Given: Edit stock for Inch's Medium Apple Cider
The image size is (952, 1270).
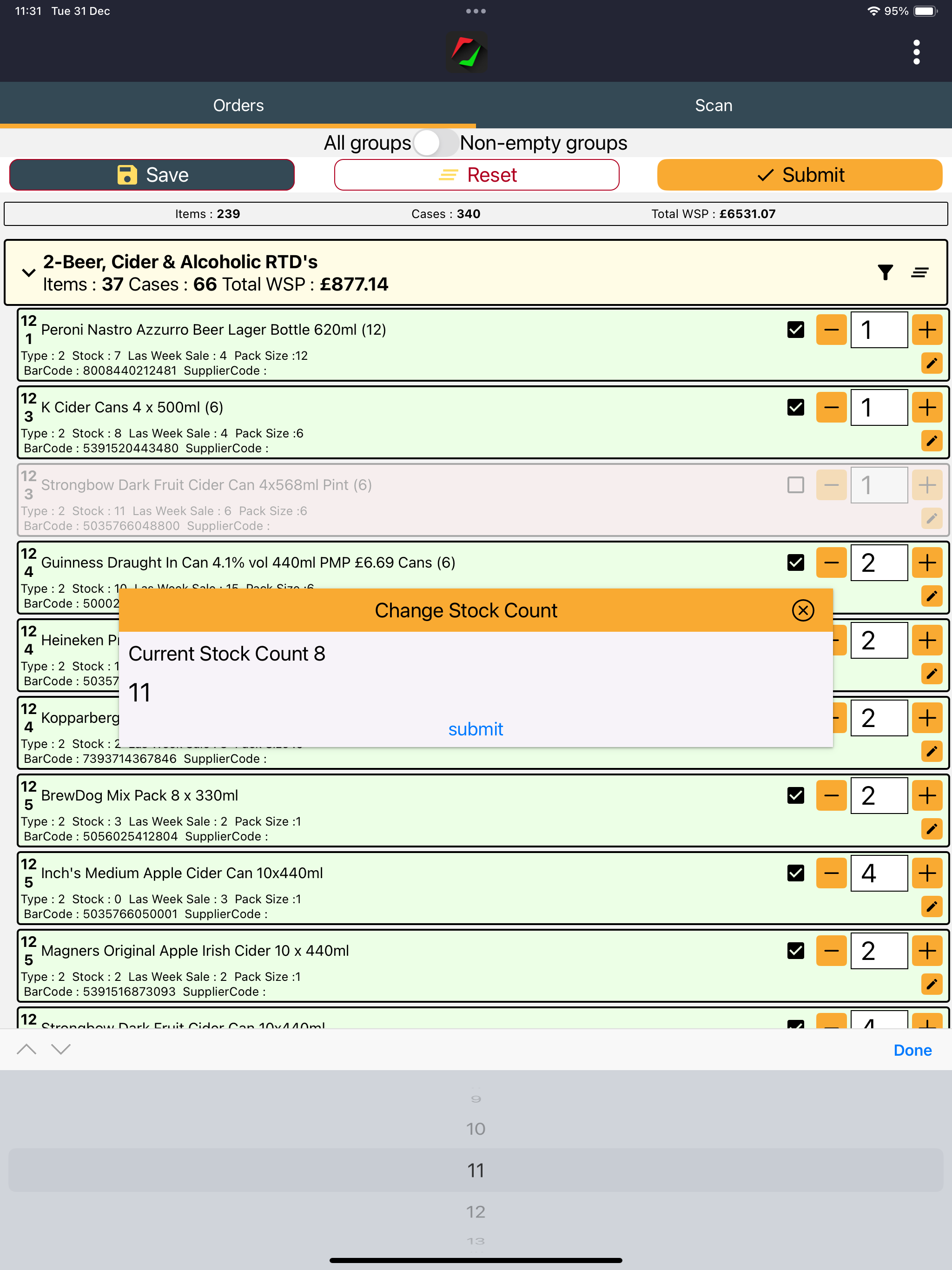Looking at the screenshot, I should tap(932, 906).
